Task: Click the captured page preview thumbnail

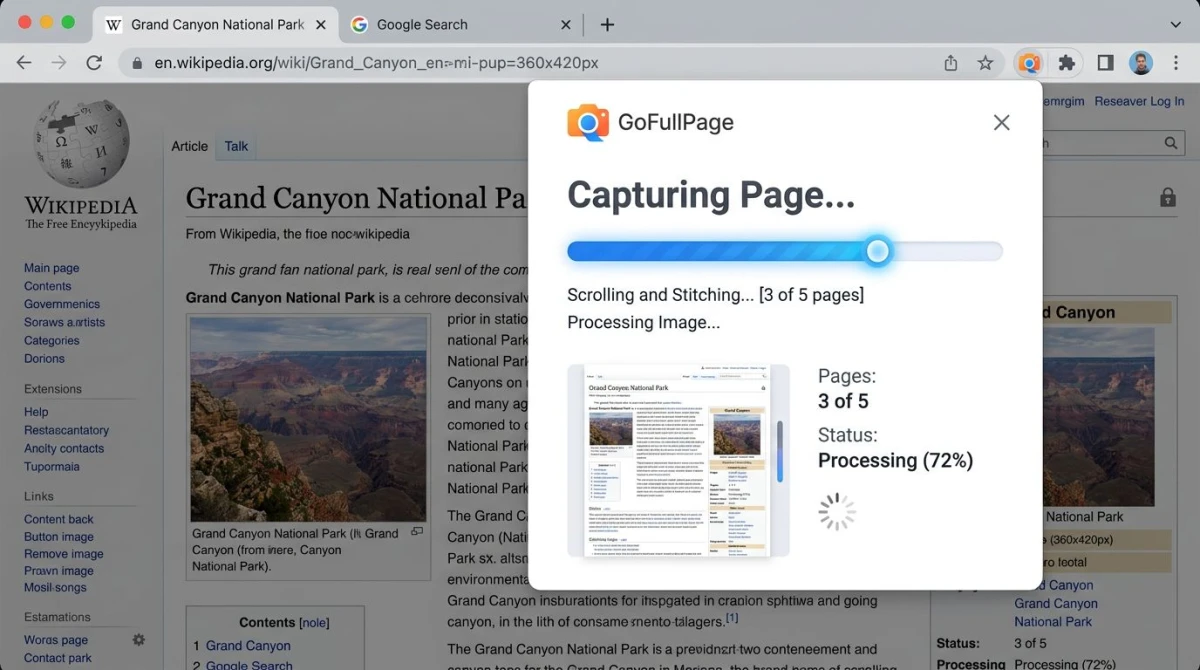Action: (678, 460)
